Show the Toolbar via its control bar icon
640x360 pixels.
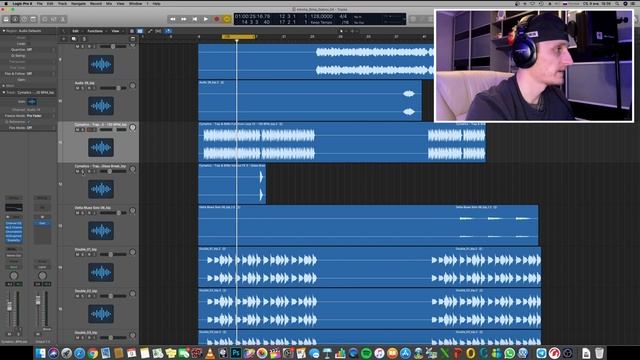33,19
